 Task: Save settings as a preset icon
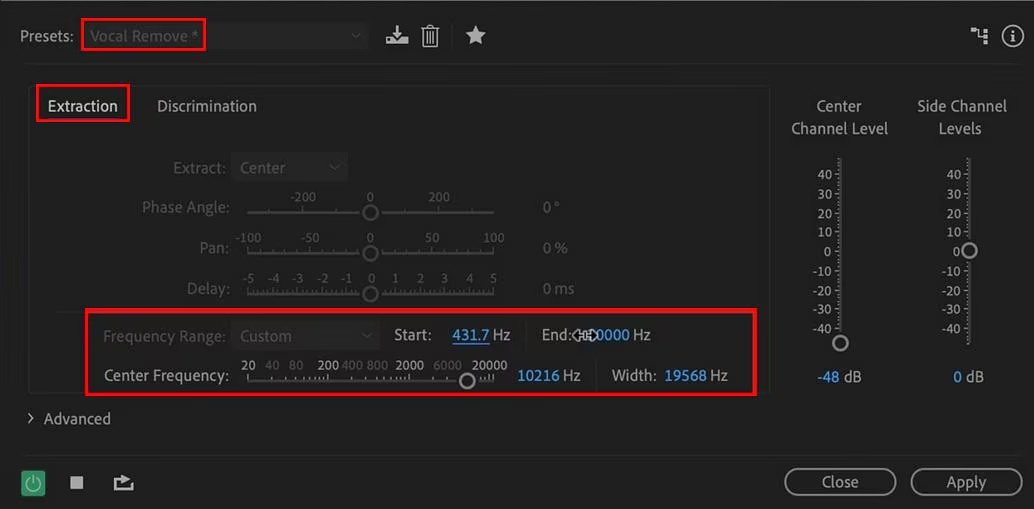point(396,35)
